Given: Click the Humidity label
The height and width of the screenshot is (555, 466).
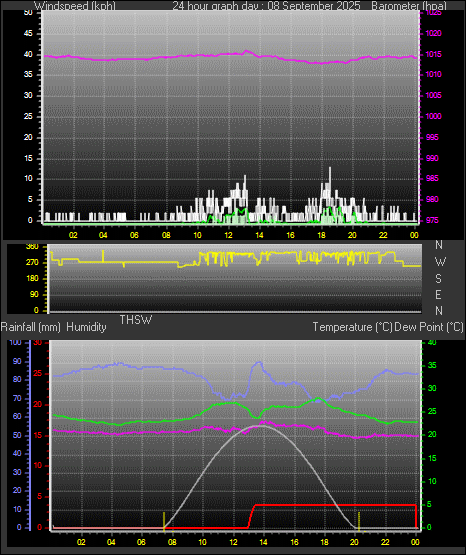Looking at the screenshot, I should click(x=86, y=327).
